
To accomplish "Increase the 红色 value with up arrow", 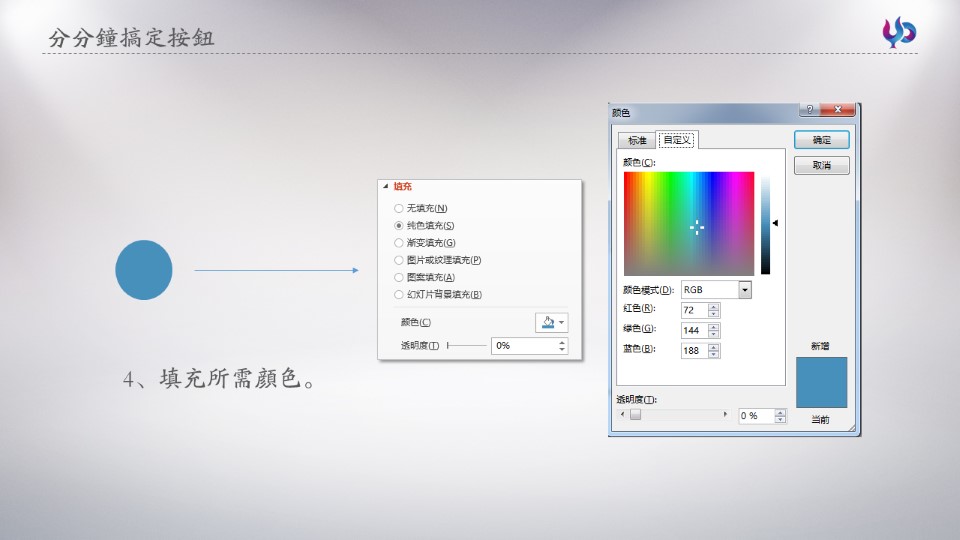I will [713, 306].
